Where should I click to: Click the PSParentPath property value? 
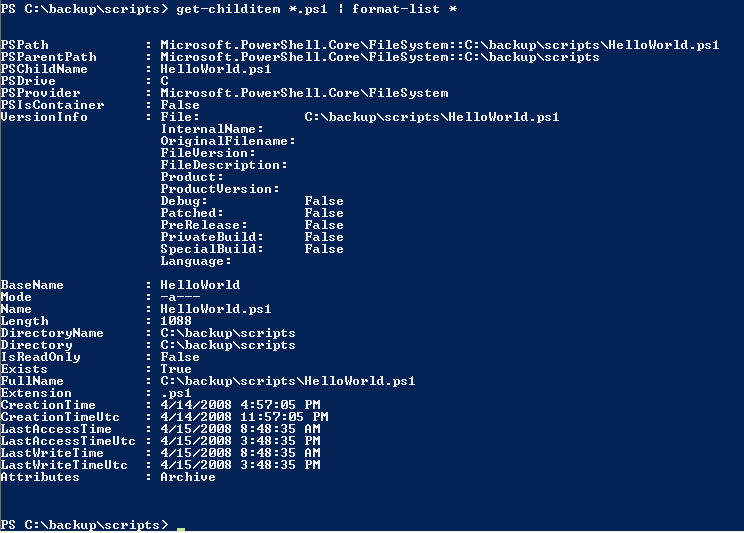click(x=379, y=57)
